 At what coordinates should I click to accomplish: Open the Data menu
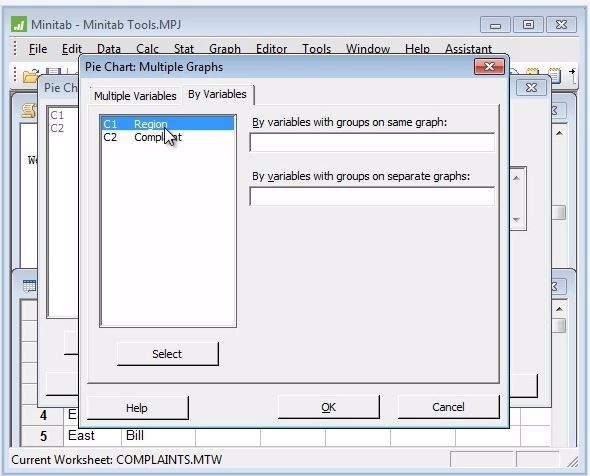click(x=109, y=49)
